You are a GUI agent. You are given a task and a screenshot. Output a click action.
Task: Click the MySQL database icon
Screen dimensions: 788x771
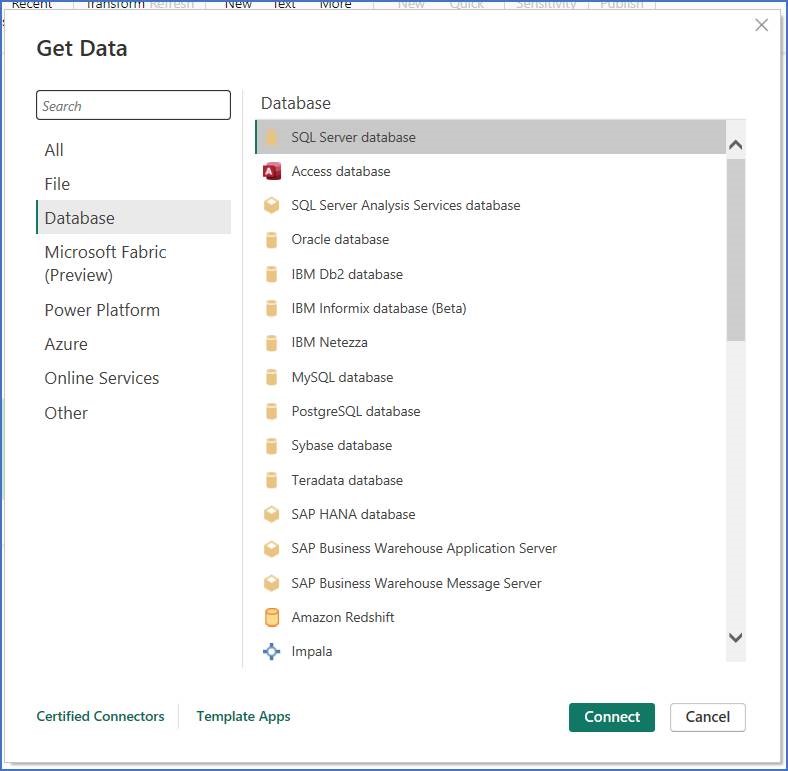tap(271, 377)
